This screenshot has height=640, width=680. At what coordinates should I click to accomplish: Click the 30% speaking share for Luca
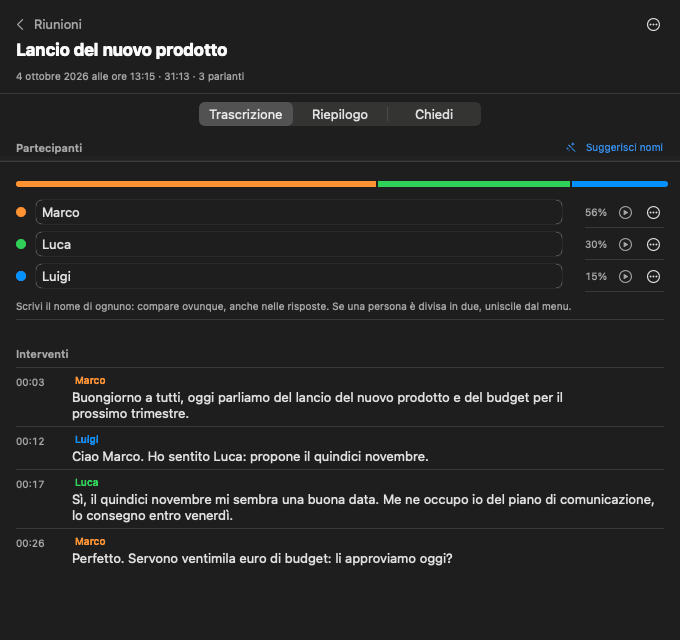[x=595, y=245]
